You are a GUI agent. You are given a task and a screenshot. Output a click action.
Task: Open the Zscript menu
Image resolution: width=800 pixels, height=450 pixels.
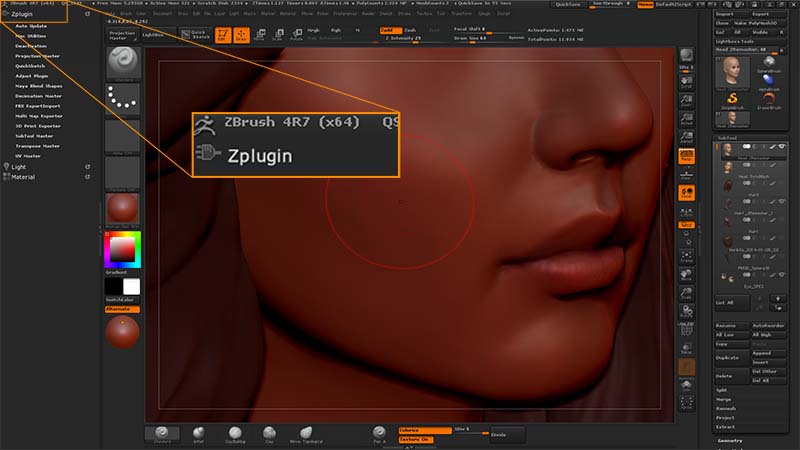pyautogui.click(x=504, y=14)
